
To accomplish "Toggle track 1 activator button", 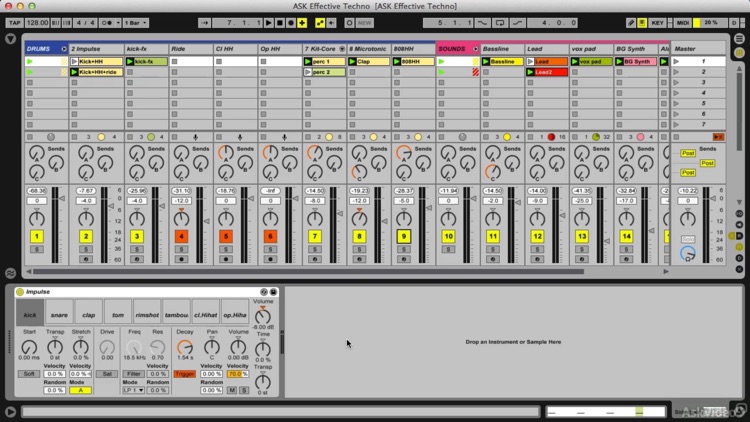I will pos(37,236).
